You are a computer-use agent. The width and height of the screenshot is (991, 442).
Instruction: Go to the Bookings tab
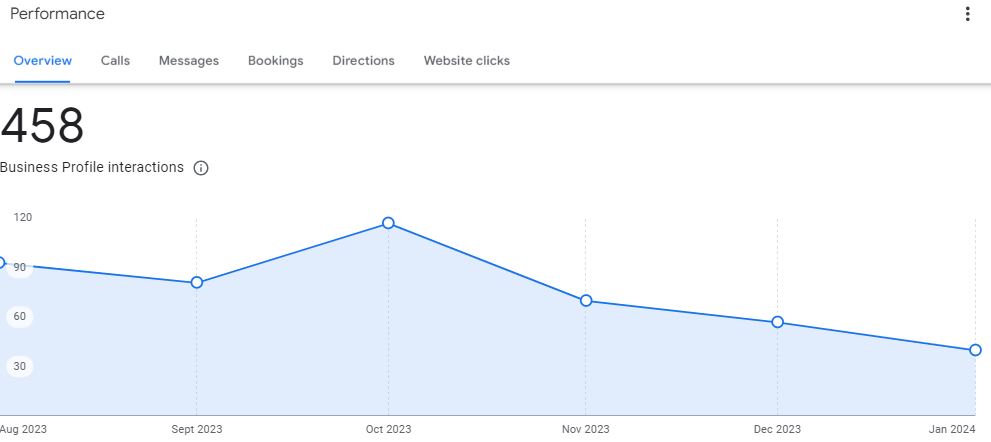[276, 61]
